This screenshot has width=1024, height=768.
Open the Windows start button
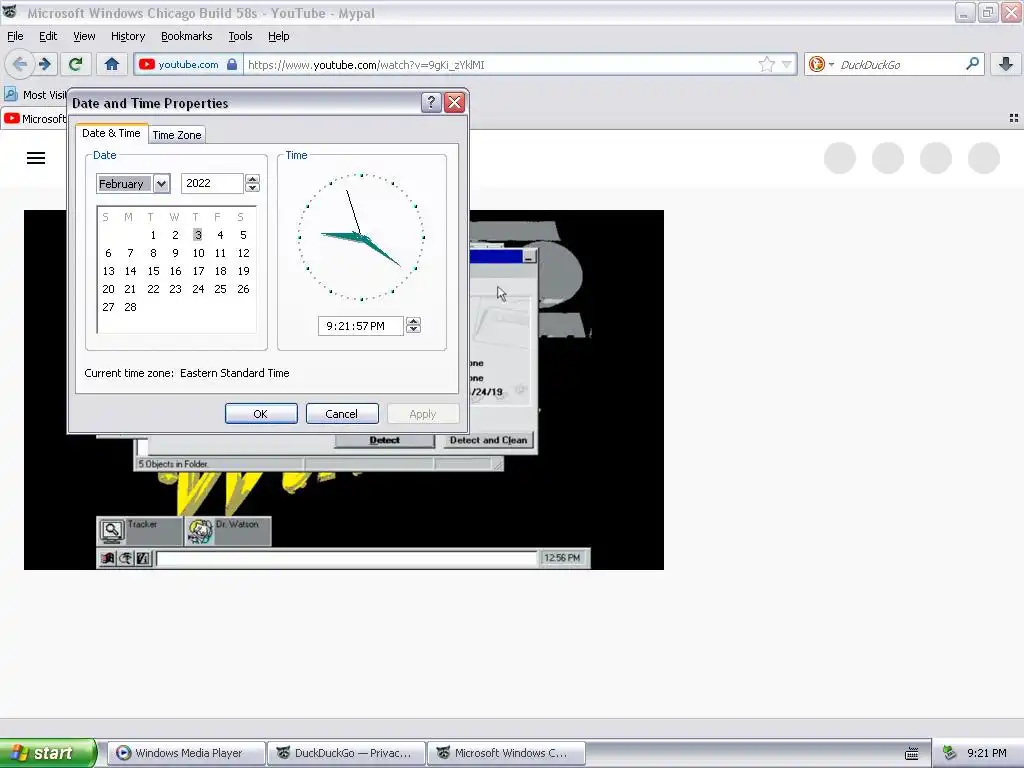tap(48, 753)
